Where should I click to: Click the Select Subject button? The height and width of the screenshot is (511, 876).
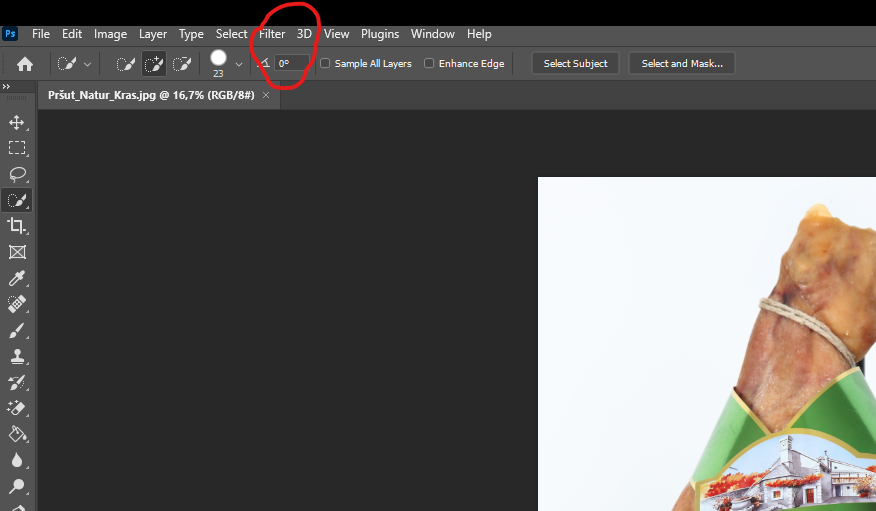pyautogui.click(x=575, y=64)
